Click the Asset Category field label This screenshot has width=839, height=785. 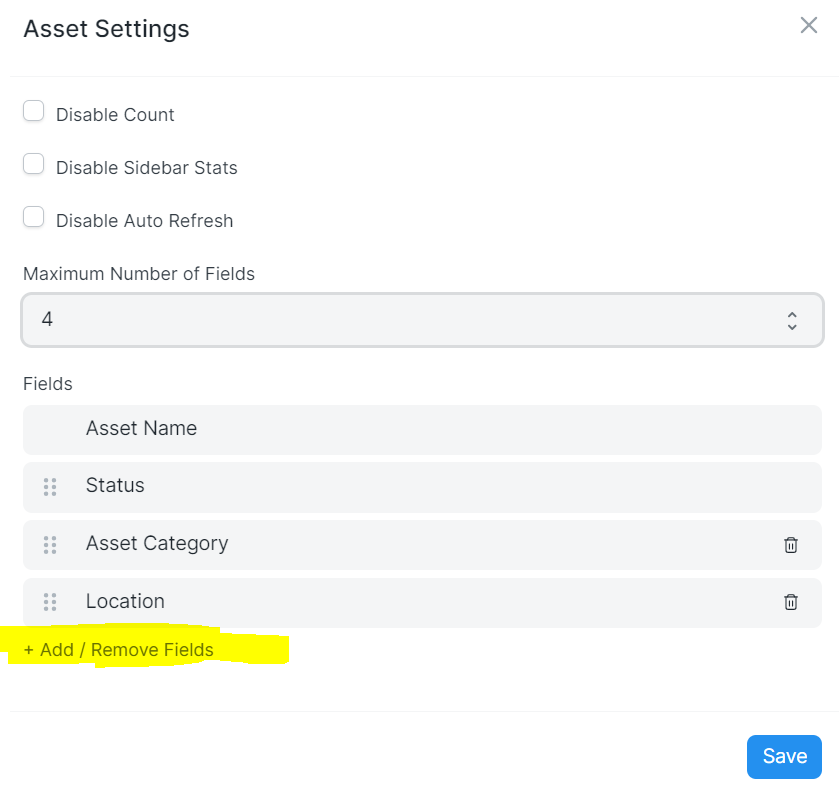point(157,543)
